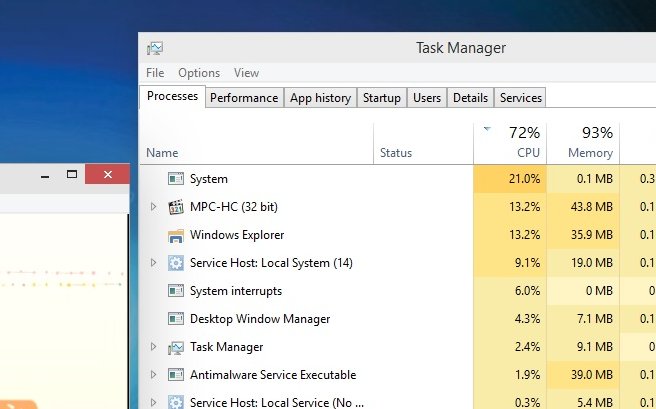The image size is (656, 409).
Task: Click the CPU column sort arrow
Action: (487, 129)
